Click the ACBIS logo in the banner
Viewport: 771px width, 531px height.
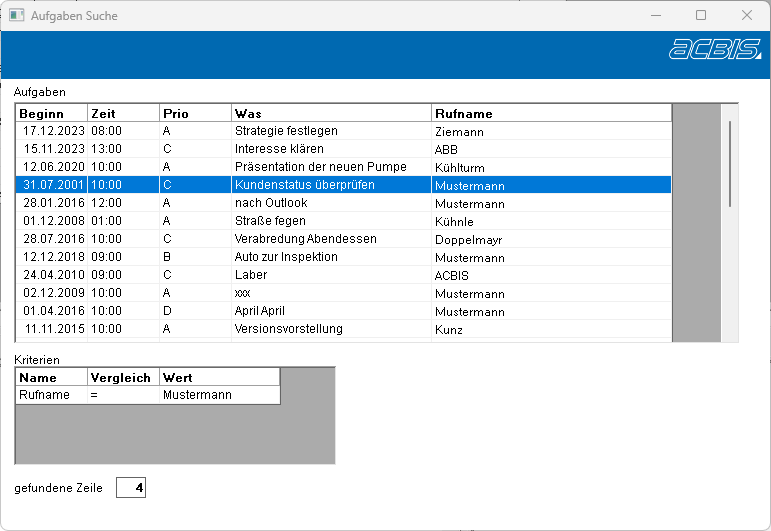(714, 50)
